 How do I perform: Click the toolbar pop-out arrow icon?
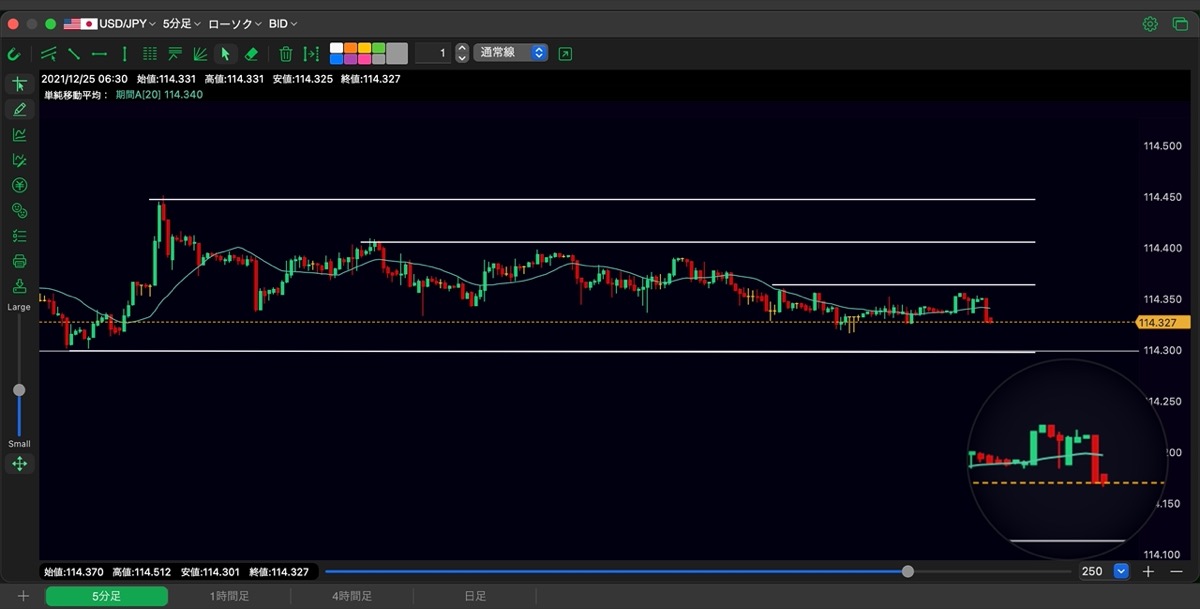(x=566, y=54)
